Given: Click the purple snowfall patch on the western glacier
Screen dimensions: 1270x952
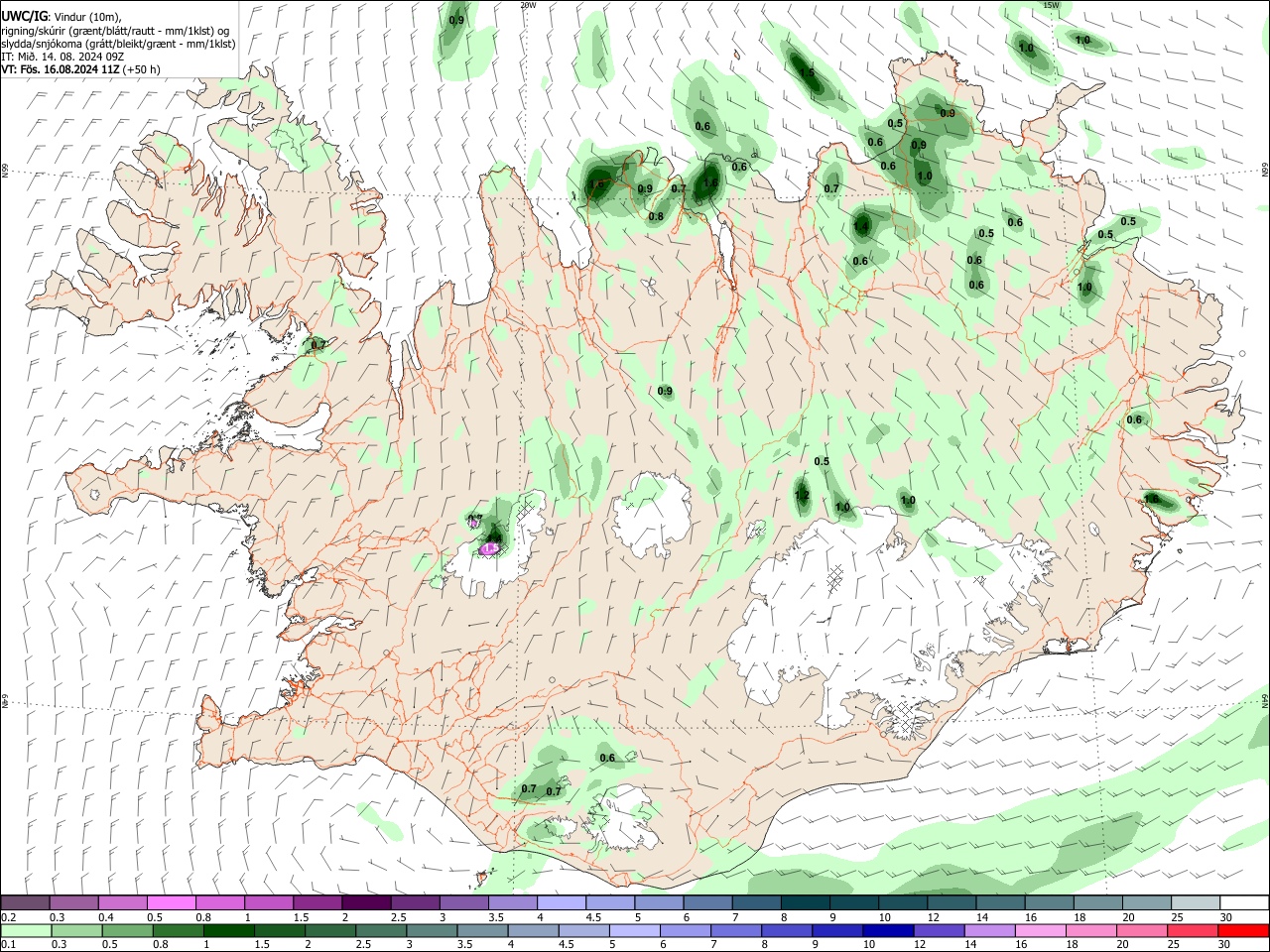Looking at the screenshot, I should click(488, 546).
